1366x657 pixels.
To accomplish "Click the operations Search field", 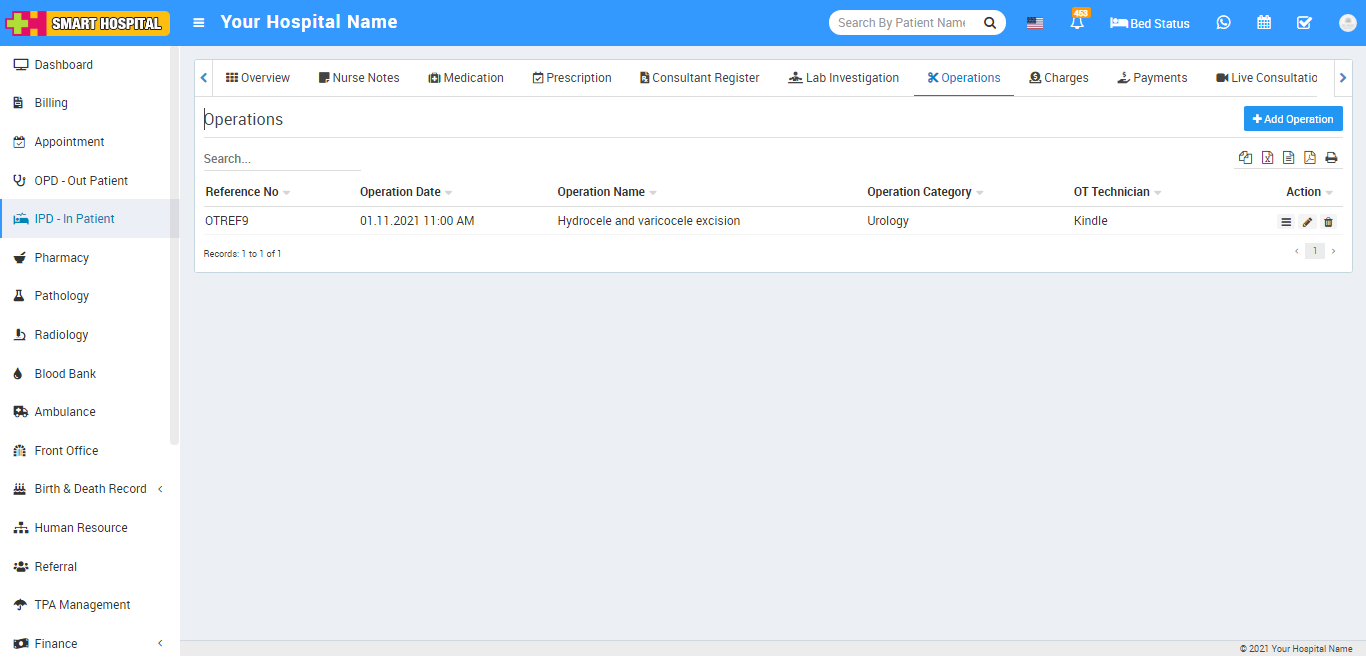I will click(281, 159).
